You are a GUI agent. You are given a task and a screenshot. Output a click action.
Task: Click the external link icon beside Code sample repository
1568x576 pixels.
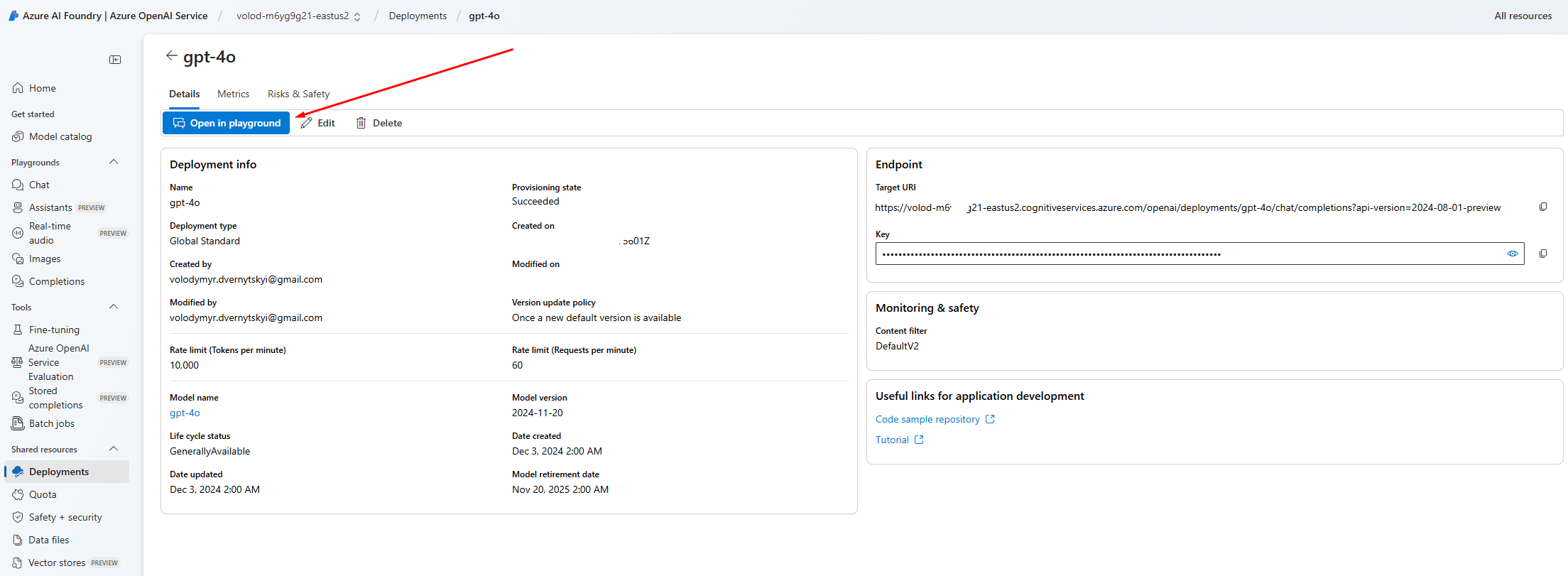[x=990, y=419]
